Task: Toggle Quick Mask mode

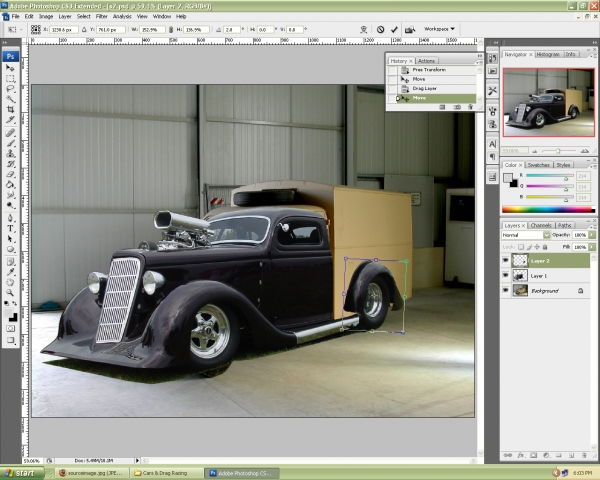Action: click(x=10, y=328)
